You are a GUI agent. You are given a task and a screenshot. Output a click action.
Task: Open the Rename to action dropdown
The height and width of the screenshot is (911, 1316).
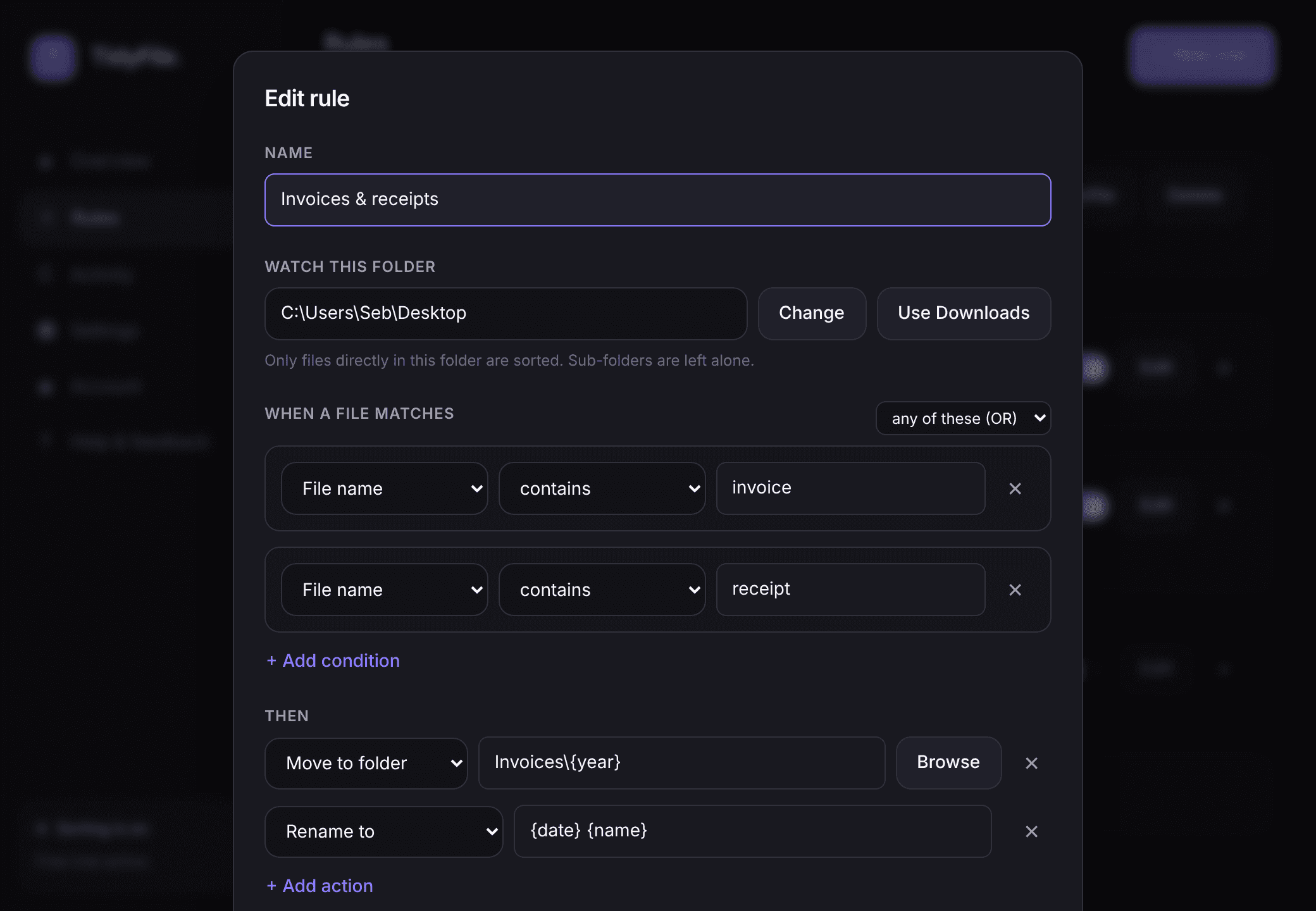(x=383, y=831)
